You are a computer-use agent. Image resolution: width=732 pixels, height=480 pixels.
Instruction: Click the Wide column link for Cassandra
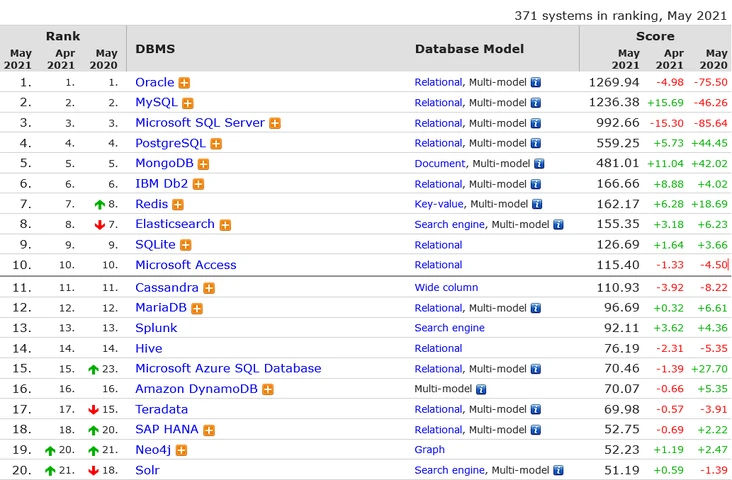[x=447, y=288]
